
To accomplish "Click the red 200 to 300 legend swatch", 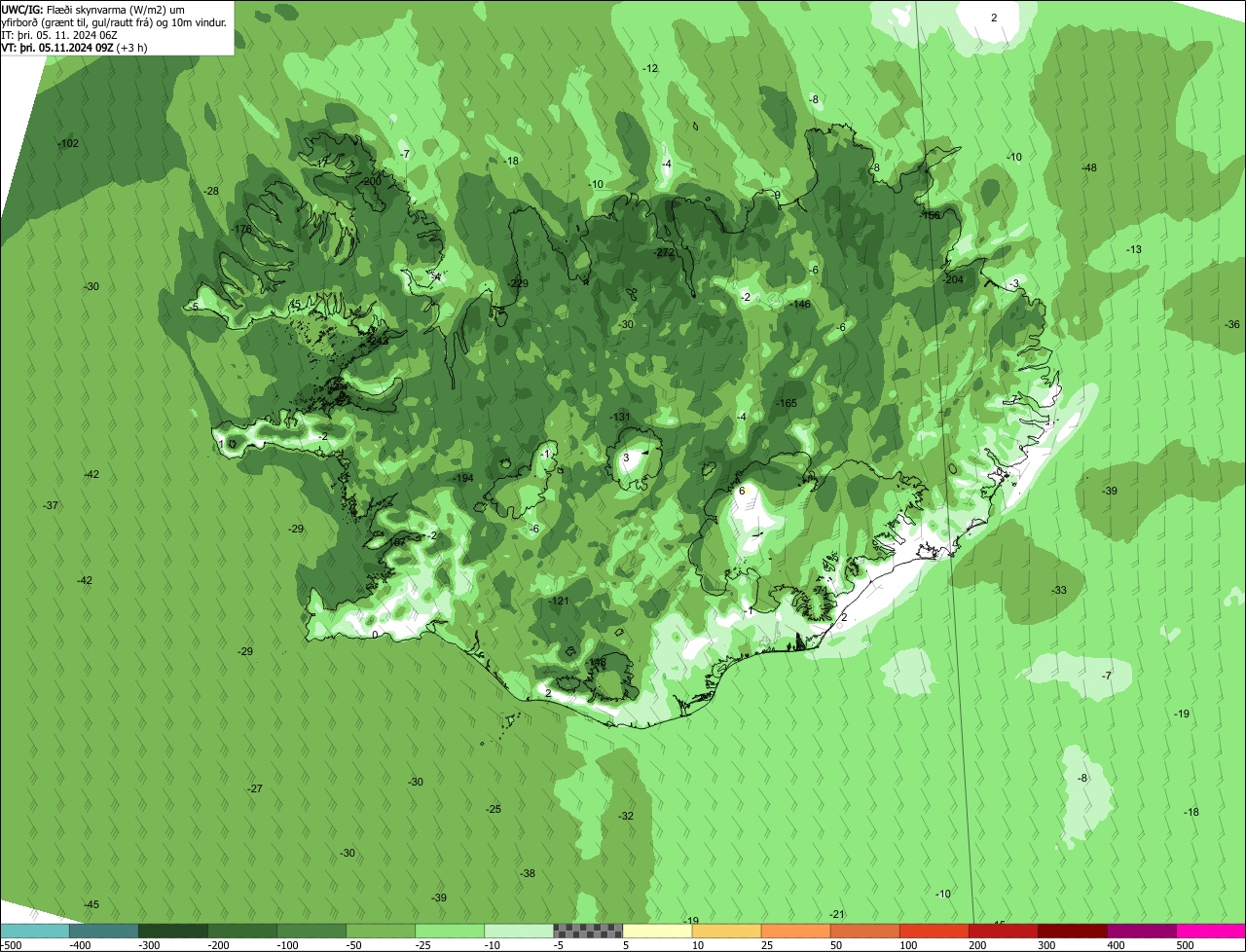I will pos(1003,931).
